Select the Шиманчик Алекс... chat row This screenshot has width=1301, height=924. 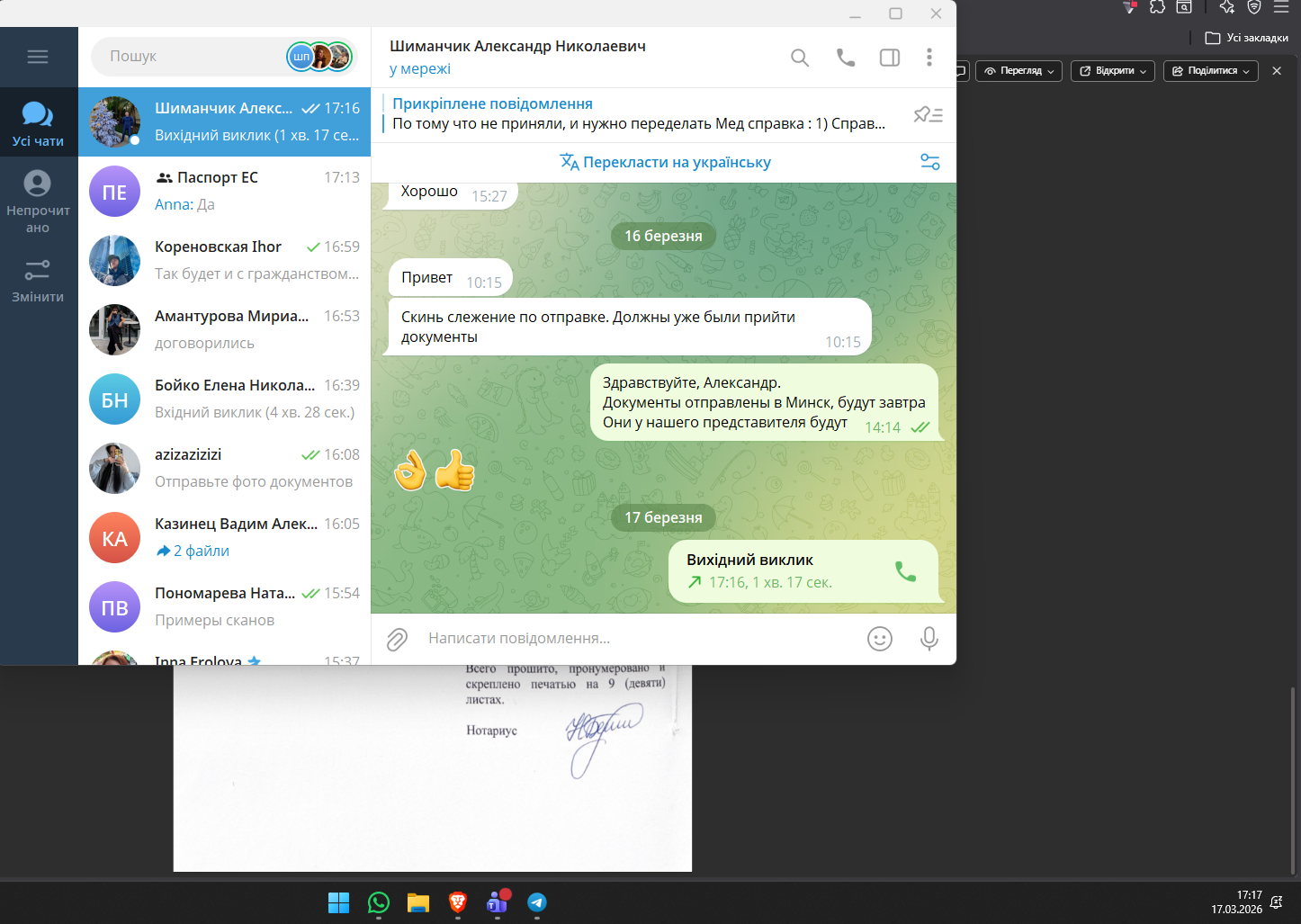pos(225,121)
